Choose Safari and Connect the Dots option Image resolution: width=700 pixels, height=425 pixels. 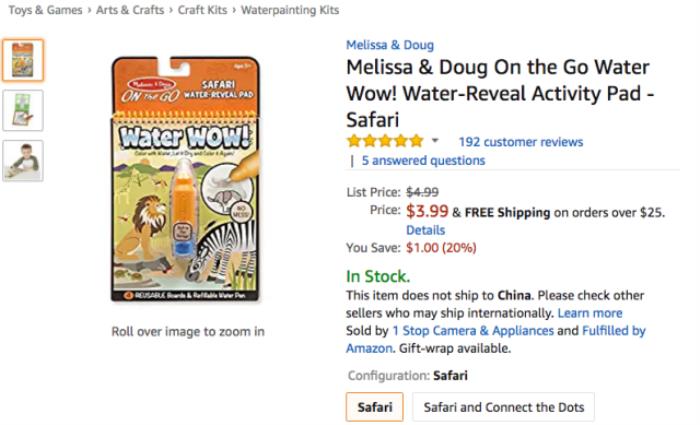tap(503, 407)
